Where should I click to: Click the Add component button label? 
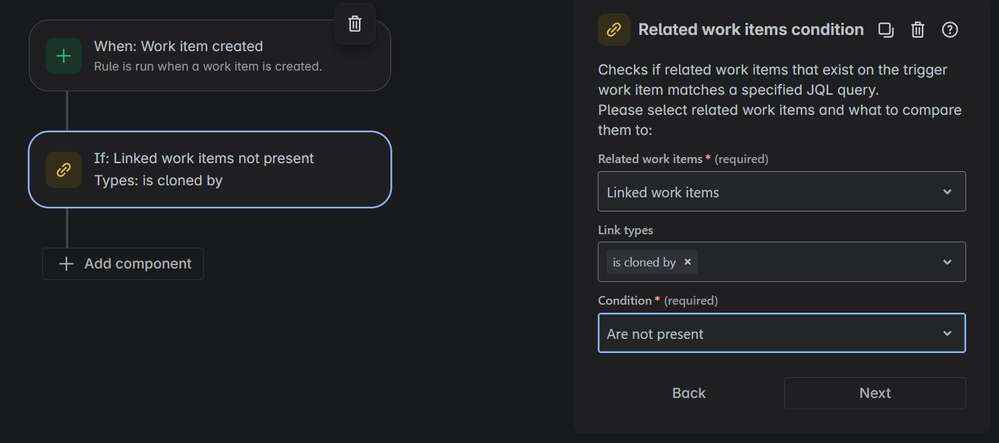coord(138,264)
